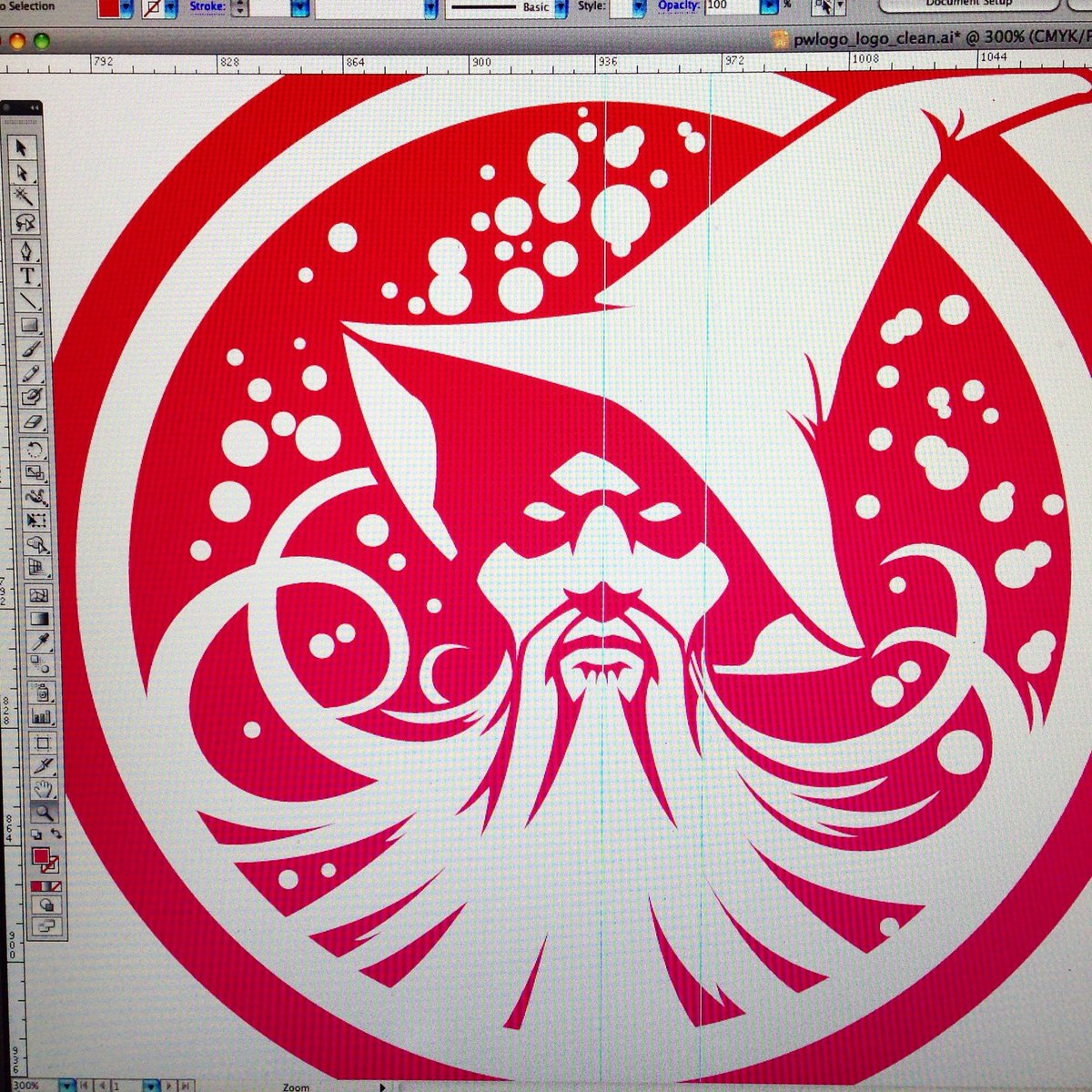Select the Line Segment tool

pyautogui.click(x=29, y=300)
